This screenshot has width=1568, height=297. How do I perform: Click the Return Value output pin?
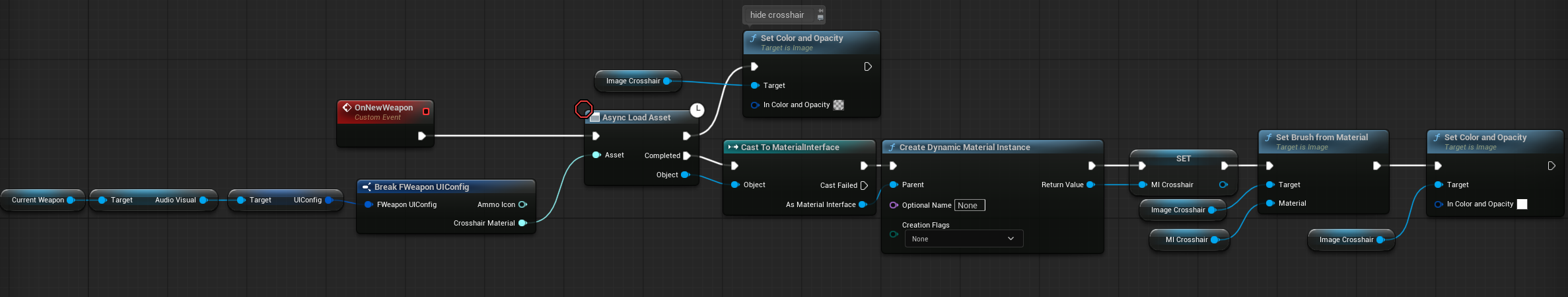1090,185
